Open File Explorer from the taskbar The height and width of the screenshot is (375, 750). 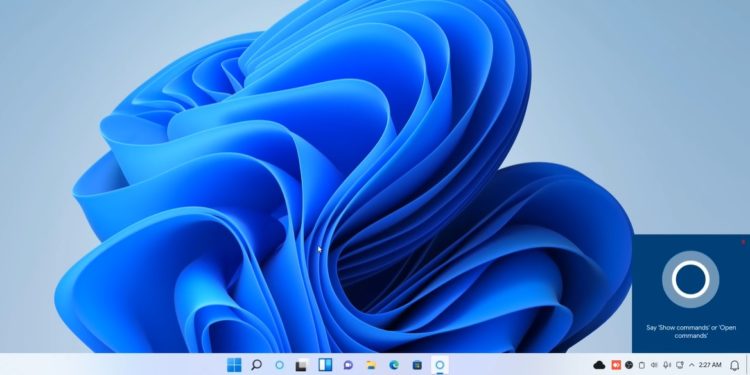371,365
